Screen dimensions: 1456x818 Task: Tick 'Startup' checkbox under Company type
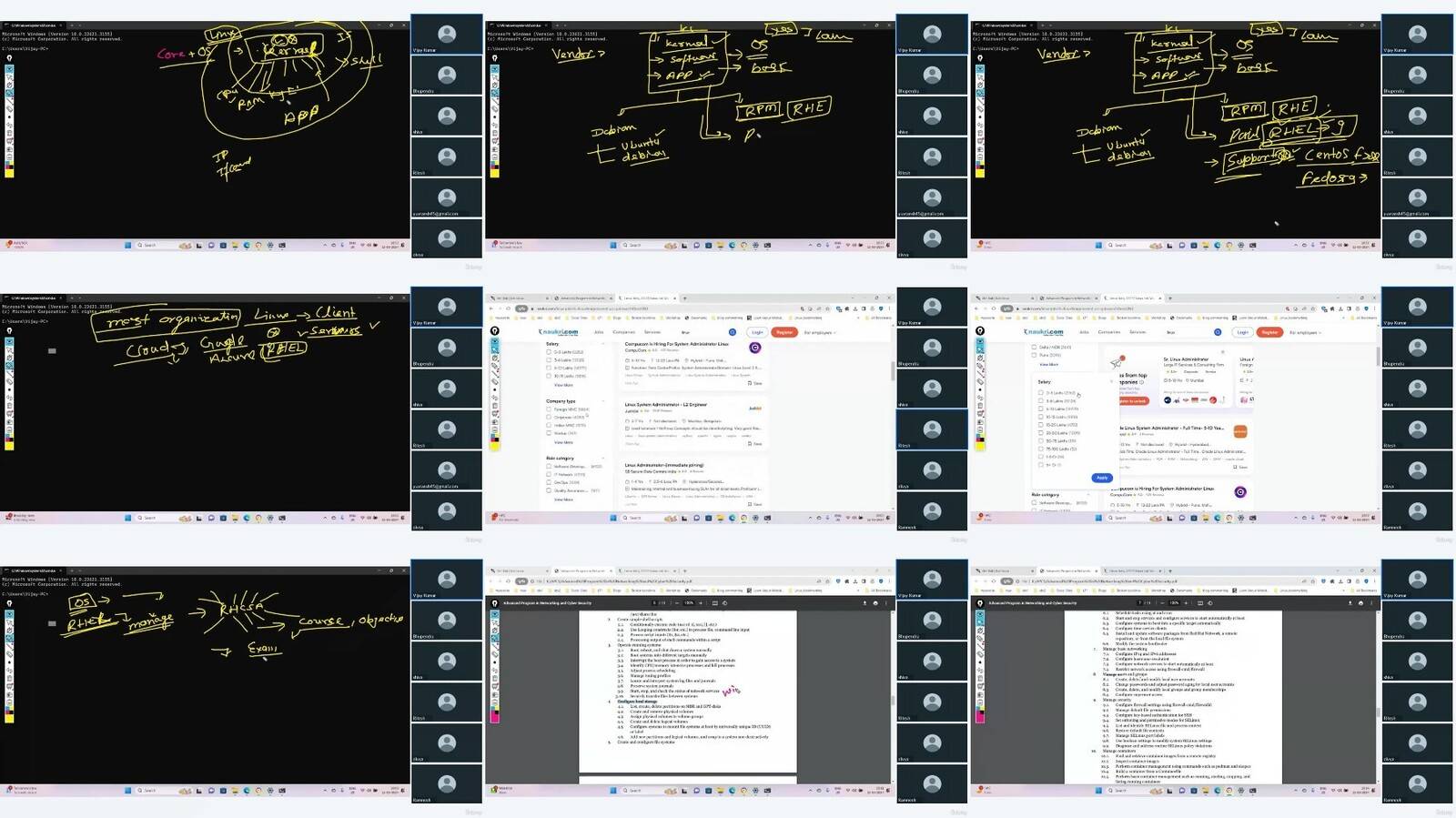[x=549, y=434]
